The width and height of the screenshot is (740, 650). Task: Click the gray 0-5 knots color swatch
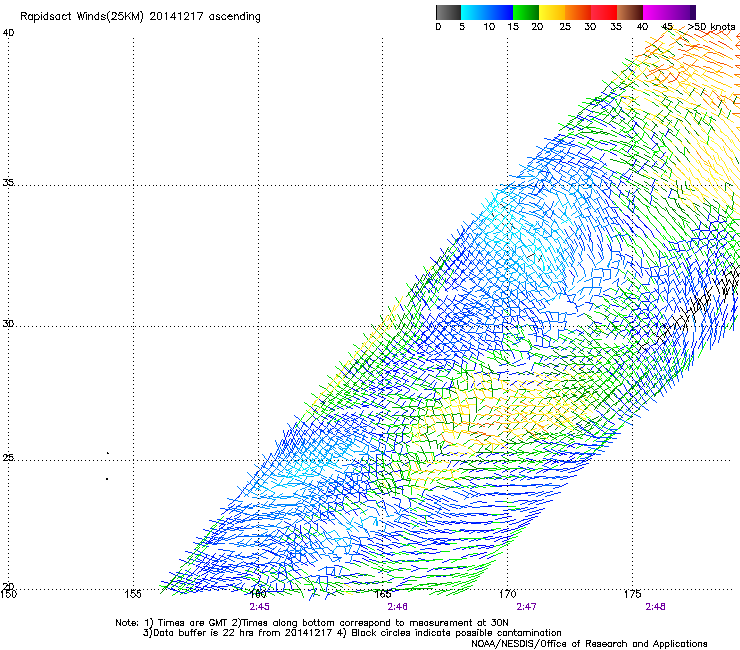448,12
